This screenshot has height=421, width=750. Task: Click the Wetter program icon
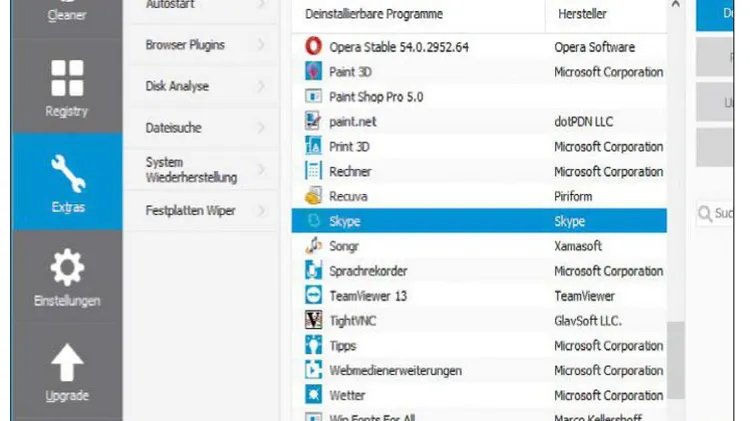313,395
